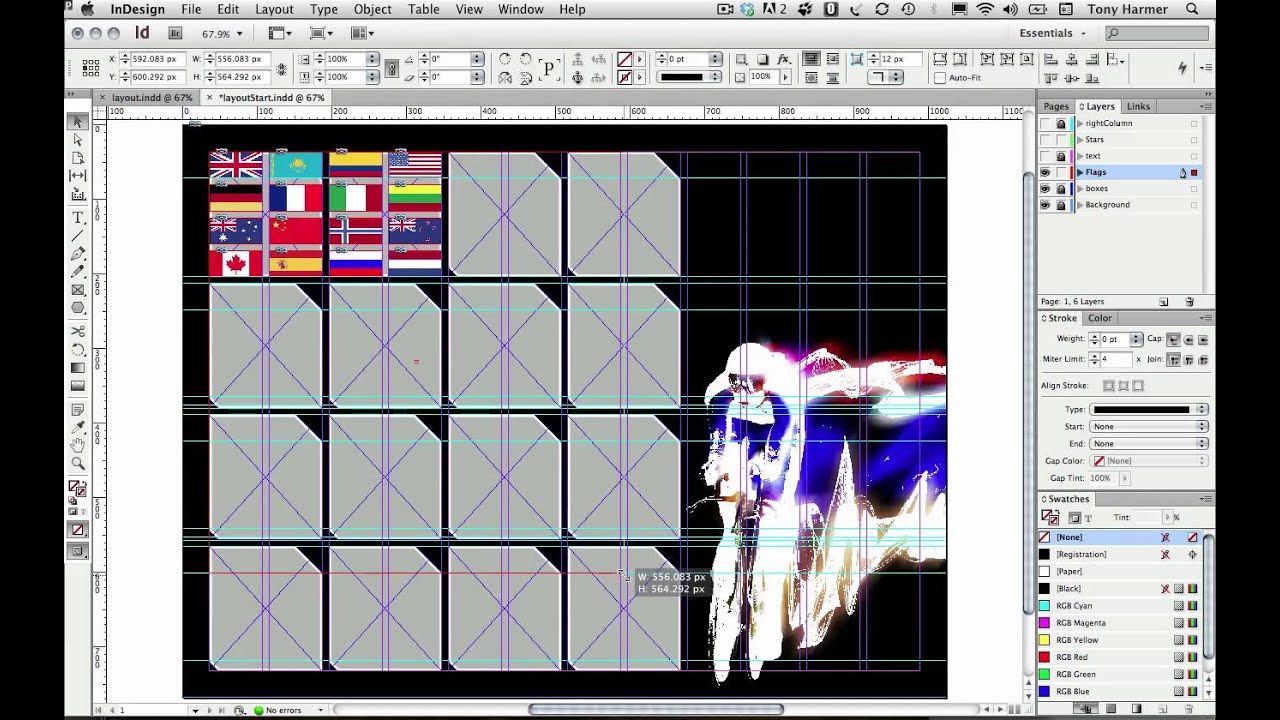Activate the Eyedropper tool

pyautogui.click(x=78, y=427)
